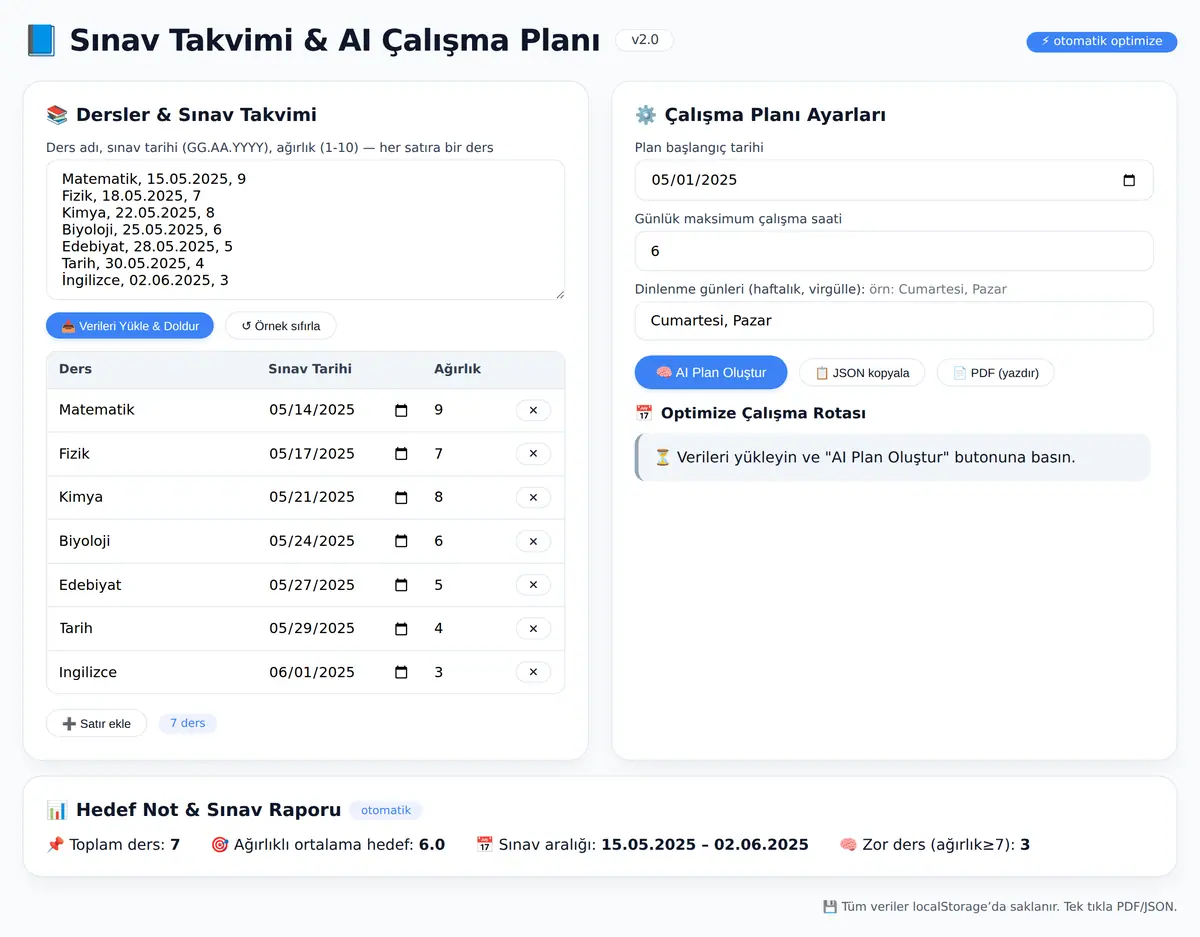1200x937 pixels.
Task: Click the Toplam ders: 7 text
Action: click(x=113, y=845)
